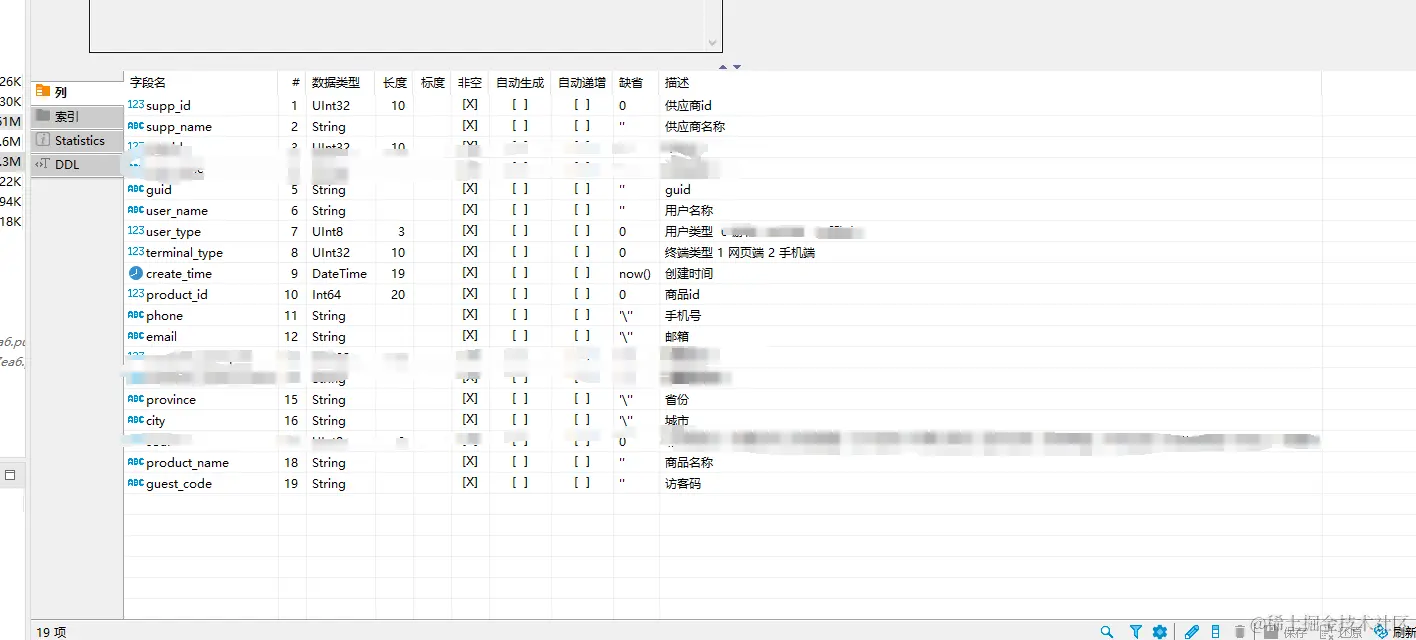Image resolution: width=1416 pixels, height=640 pixels.
Task: Select the terminal_type field name
Action: click(184, 253)
